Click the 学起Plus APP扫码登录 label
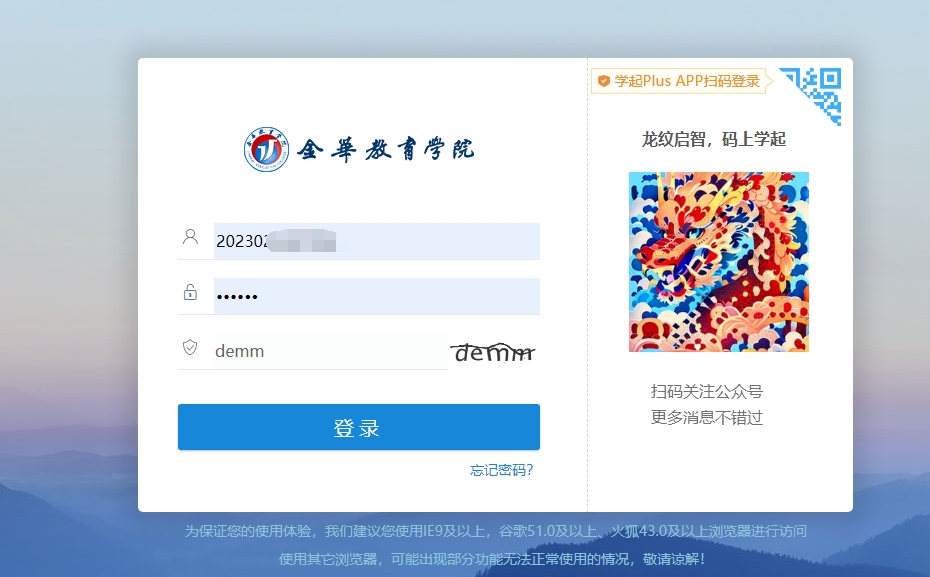 (687, 81)
